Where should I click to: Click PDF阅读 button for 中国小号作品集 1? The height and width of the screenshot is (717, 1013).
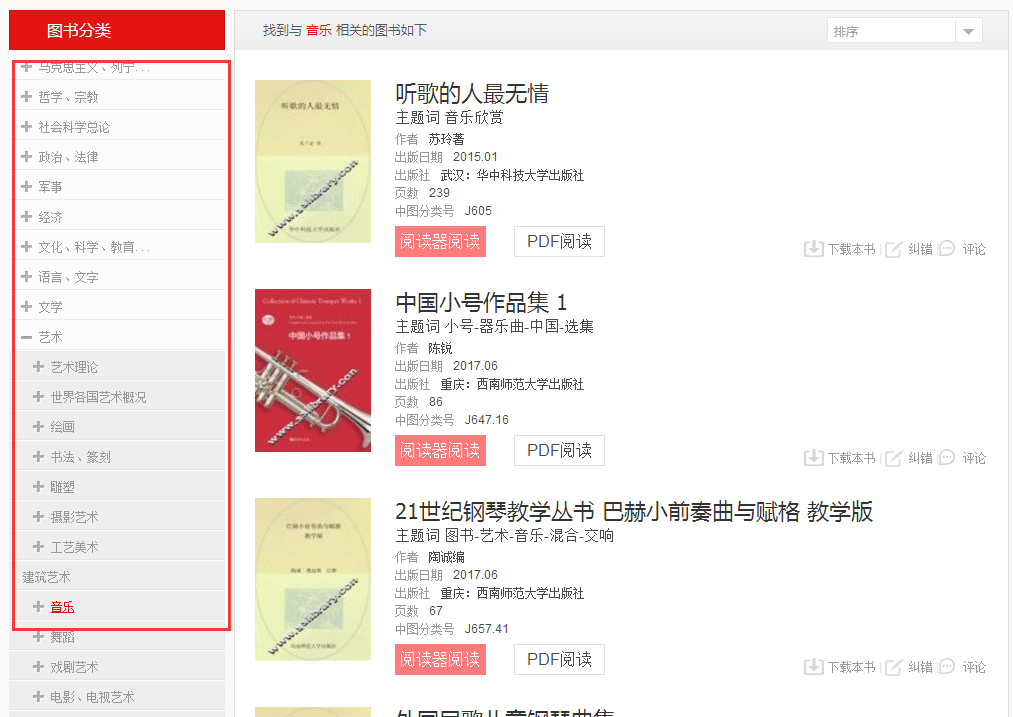point(559,451)
